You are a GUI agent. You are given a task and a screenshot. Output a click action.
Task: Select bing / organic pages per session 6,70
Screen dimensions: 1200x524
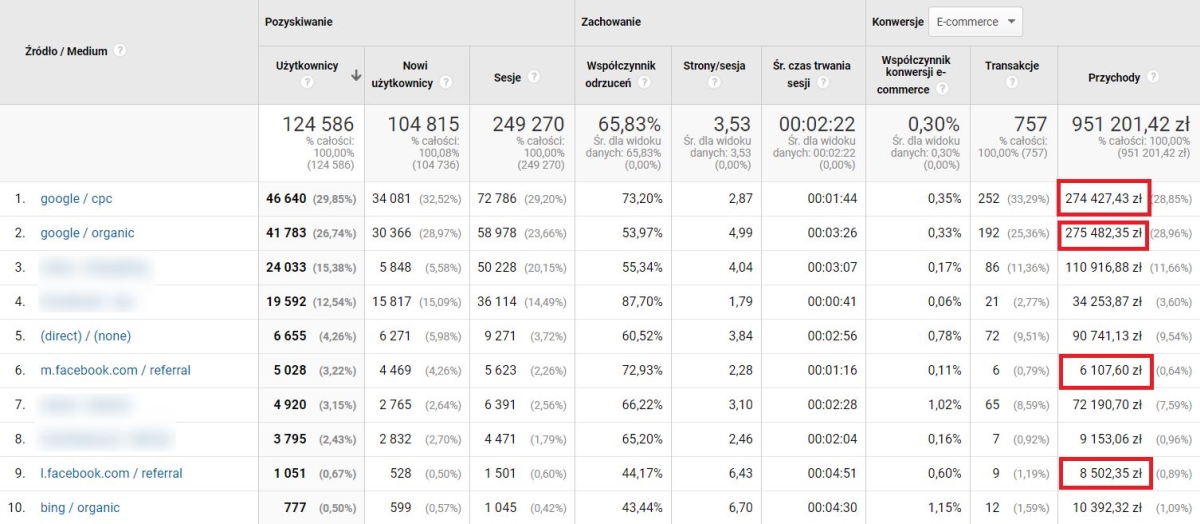[x=739, y=507]
